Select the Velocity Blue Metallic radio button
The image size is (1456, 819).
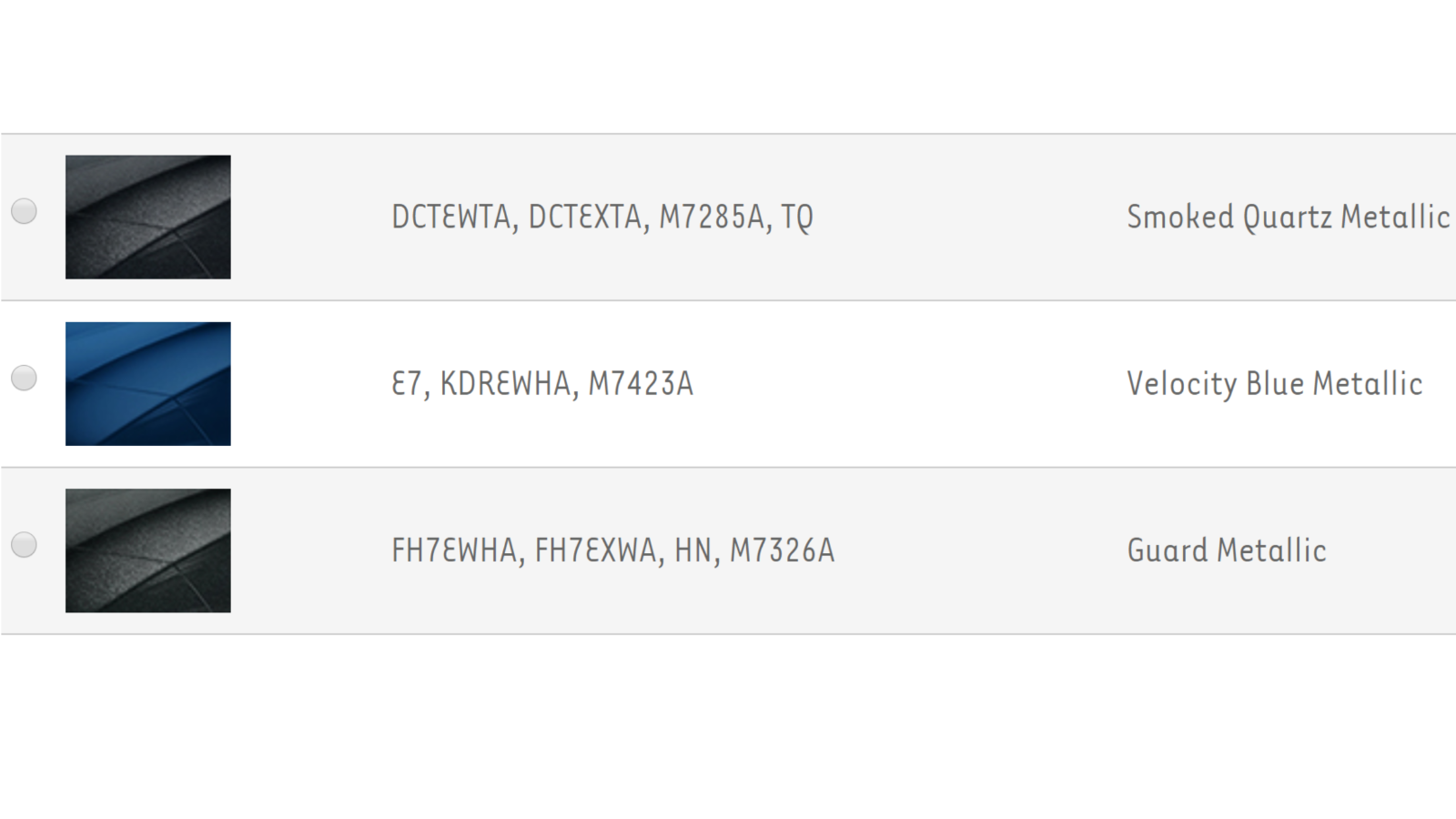[24, 378]
